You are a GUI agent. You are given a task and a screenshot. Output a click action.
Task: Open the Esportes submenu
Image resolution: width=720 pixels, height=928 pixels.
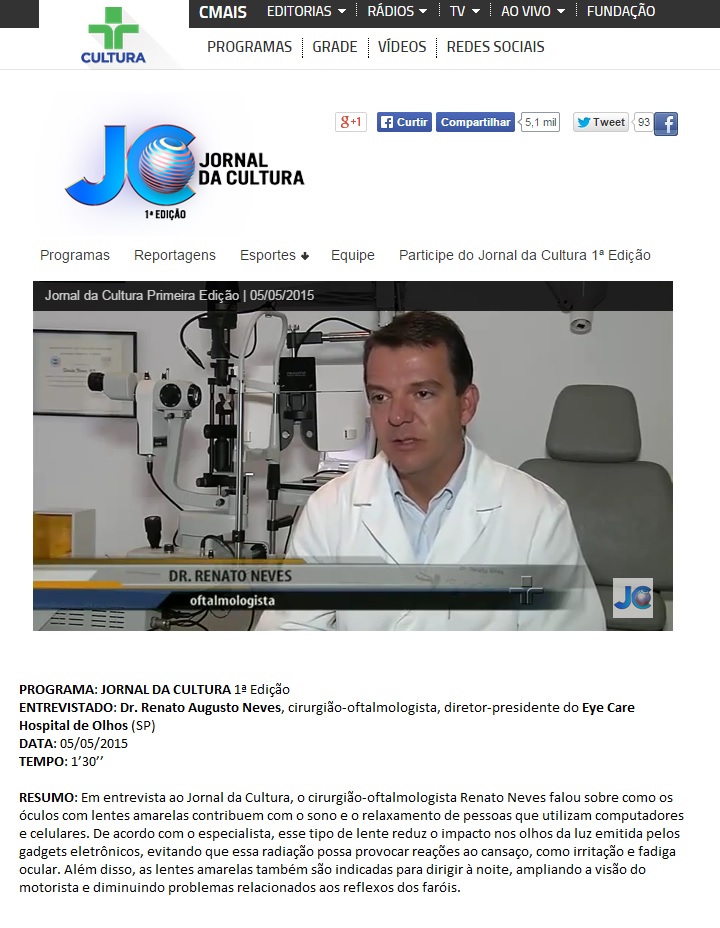pyautogui.click(x=274, y=255)
